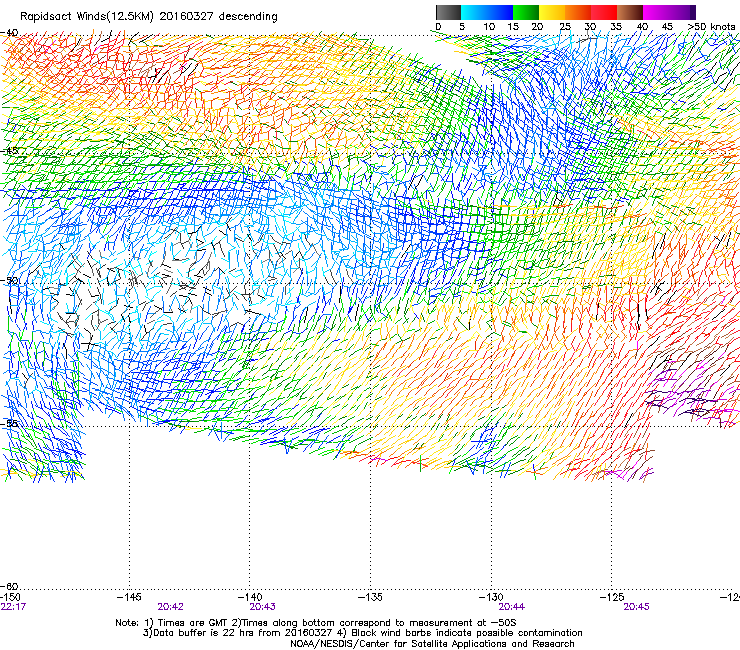Click the legend tick label '0'
740x650 pixels.
[x=438, y=27]
